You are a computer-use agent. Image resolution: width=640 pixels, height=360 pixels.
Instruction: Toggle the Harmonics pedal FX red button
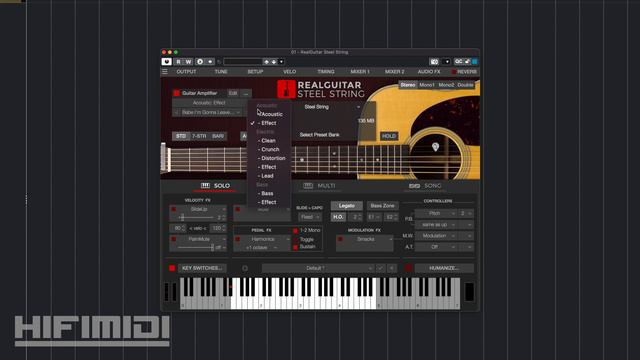click(x=238, y=239)
